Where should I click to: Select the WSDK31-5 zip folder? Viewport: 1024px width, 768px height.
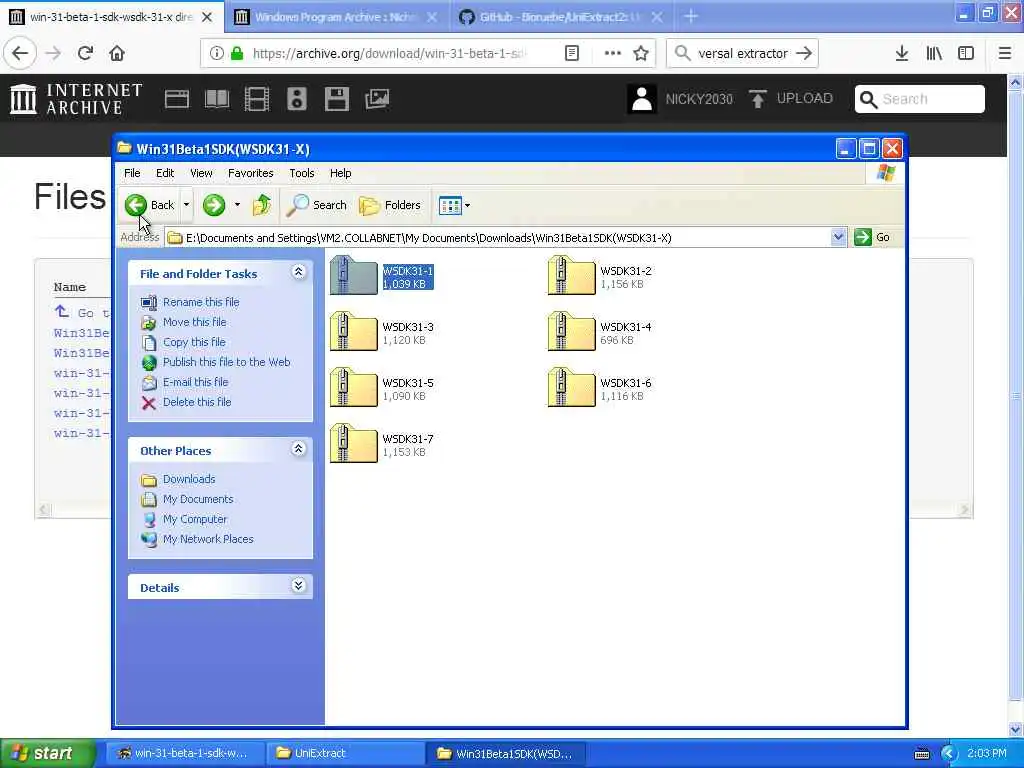381,389
